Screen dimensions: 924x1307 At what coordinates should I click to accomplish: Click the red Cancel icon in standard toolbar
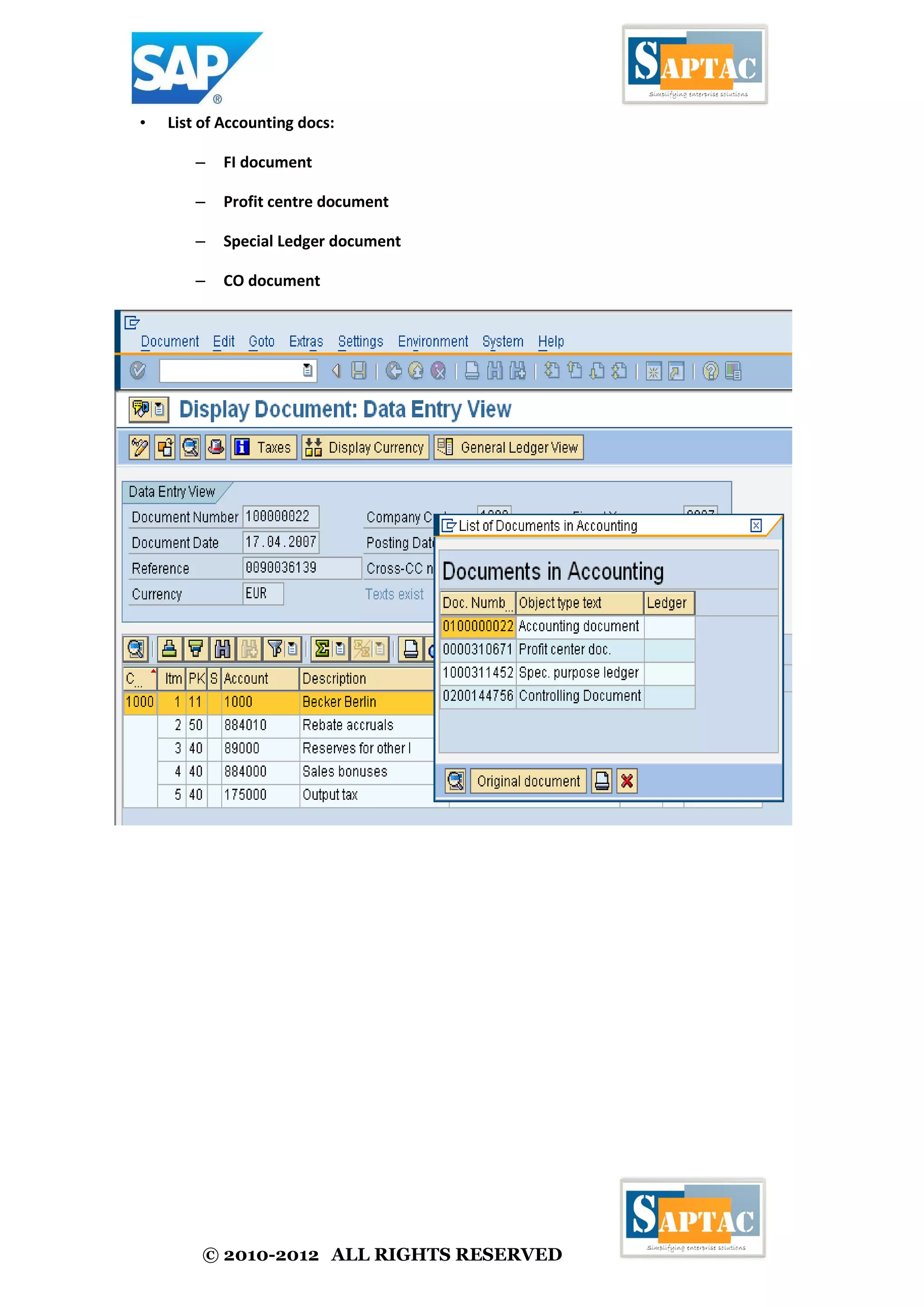[x=438, y=371]
